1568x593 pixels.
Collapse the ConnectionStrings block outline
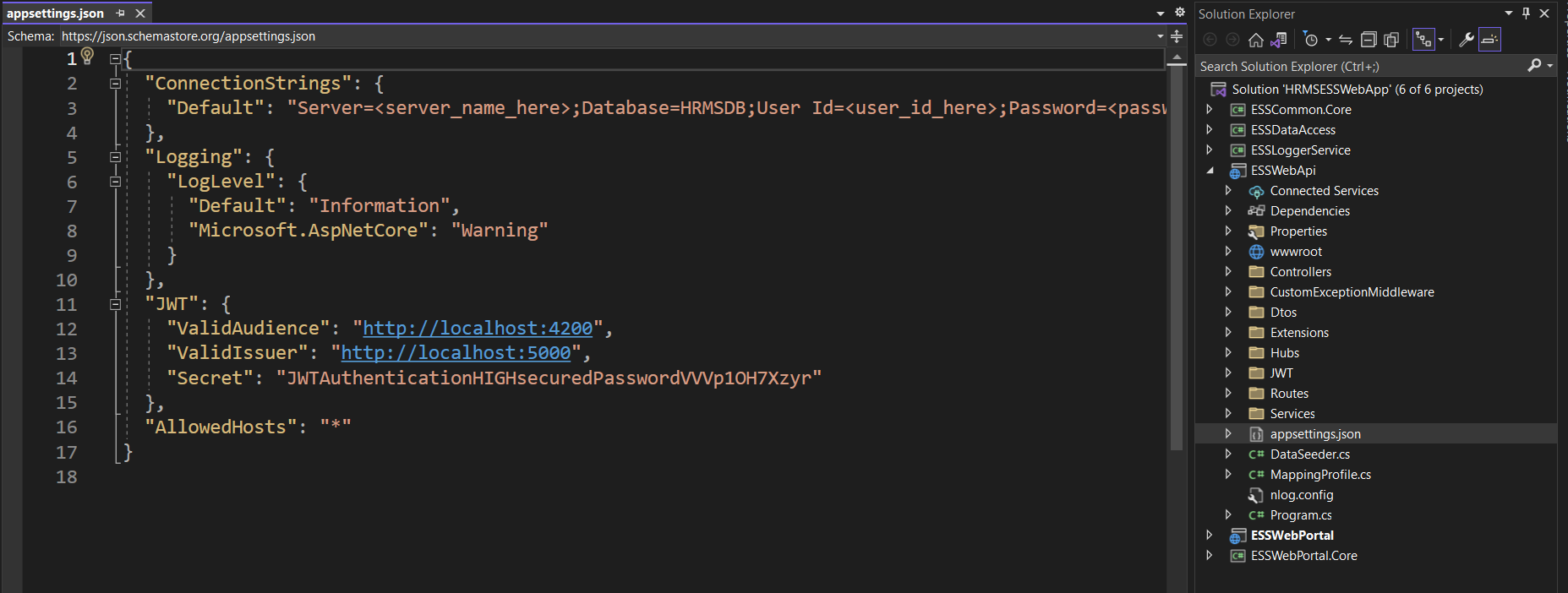pyautogui.click(x=115, y=84)
